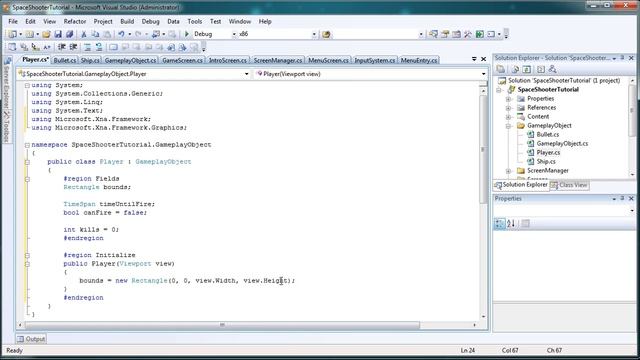640x360 pixels.
Task: Click the Save All icon
Action: [69, 34]
